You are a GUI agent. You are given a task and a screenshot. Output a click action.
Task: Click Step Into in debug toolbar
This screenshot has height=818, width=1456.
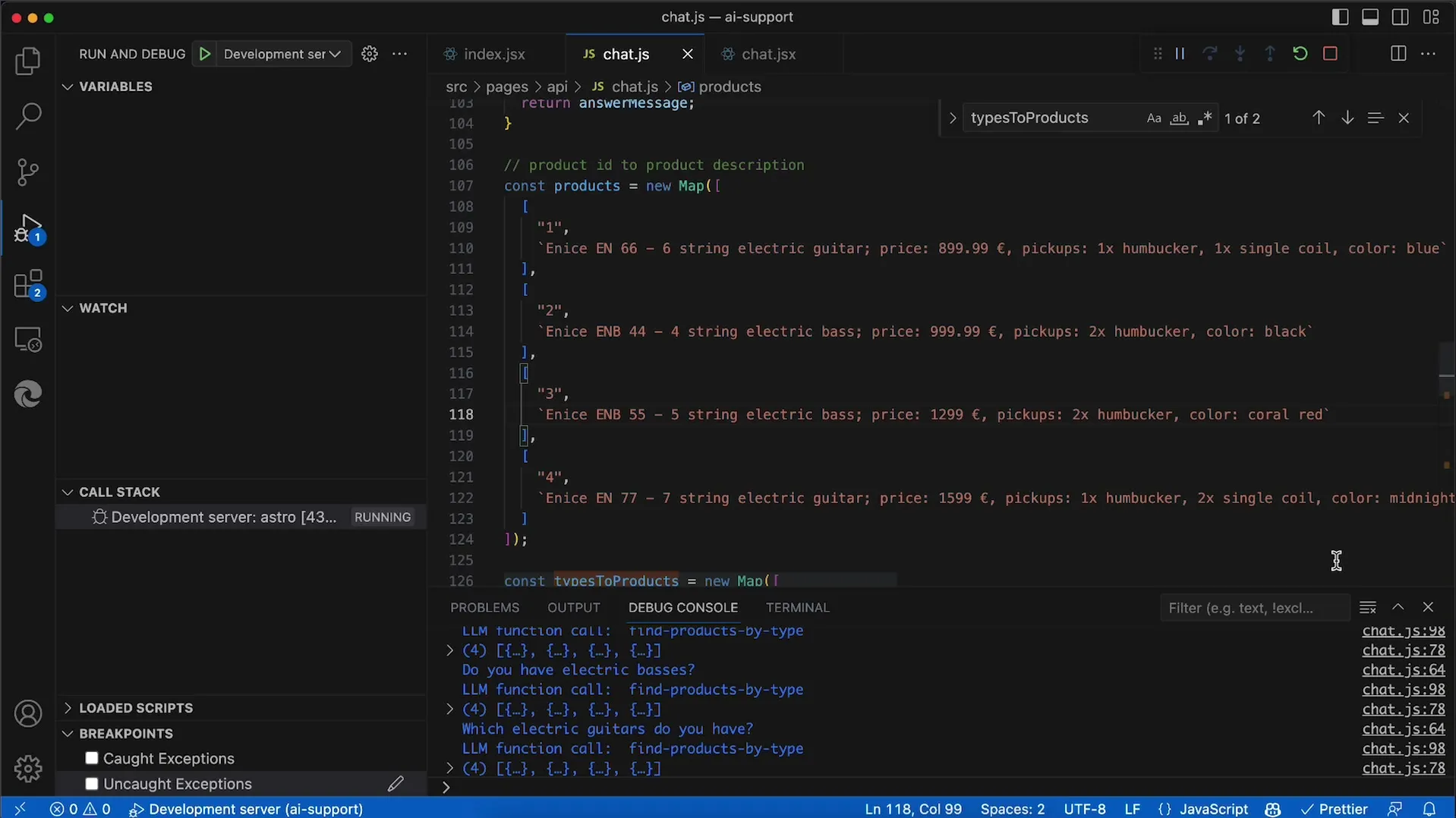click(x=1240, y=54)
